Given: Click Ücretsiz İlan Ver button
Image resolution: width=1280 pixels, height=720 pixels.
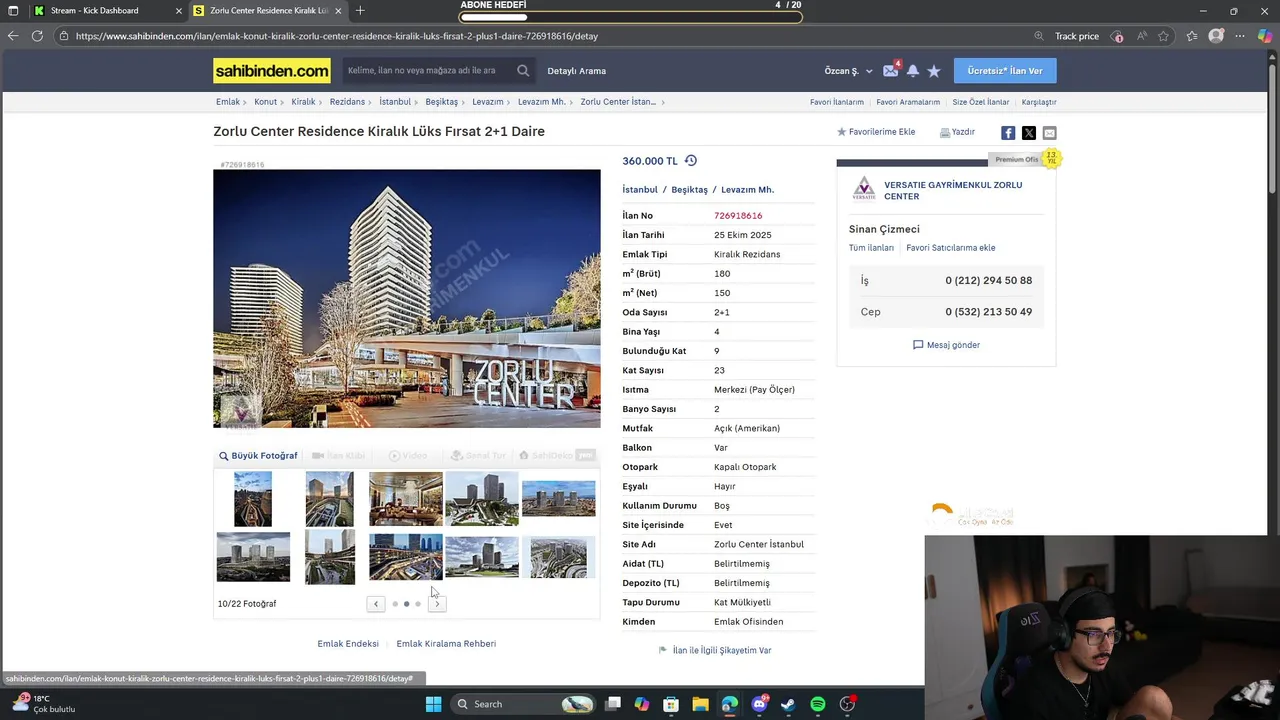Looking at the screenshot, I should (1005, 71).
